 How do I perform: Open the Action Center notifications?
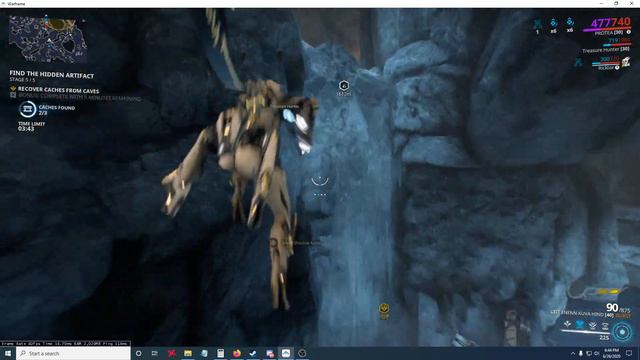click(629, 353)
